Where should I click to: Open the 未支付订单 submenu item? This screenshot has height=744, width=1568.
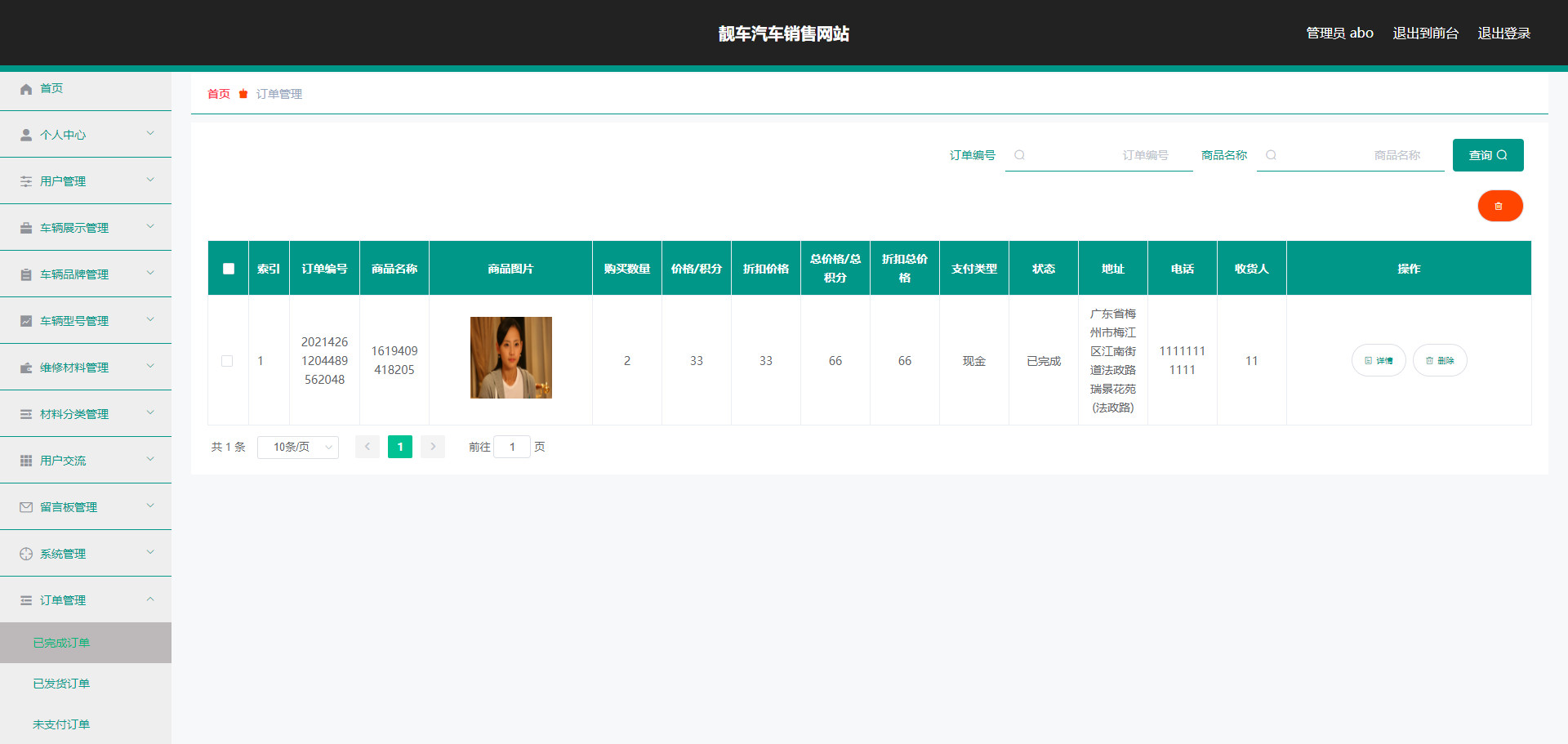tap(61, 725)
